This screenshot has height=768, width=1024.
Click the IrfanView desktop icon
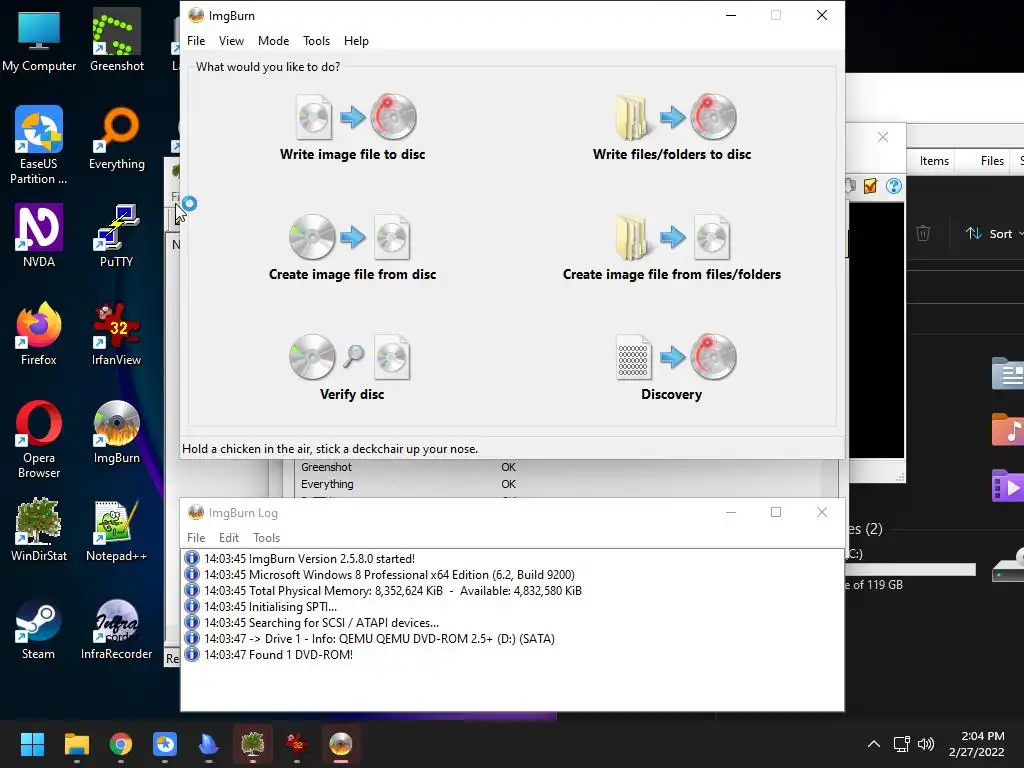116,334
